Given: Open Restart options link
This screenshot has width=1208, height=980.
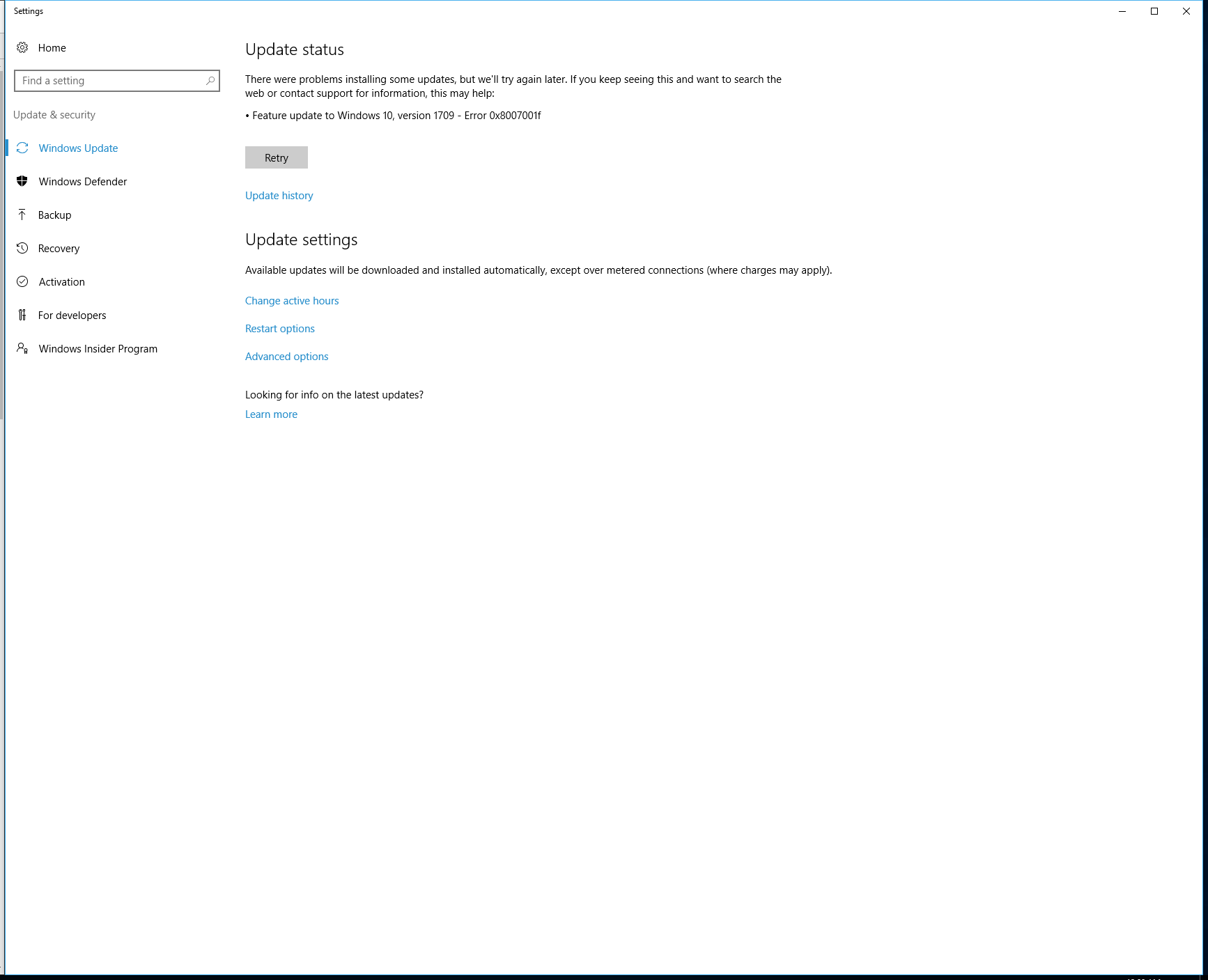Looking at the screenshot, I should pos(280,329).
